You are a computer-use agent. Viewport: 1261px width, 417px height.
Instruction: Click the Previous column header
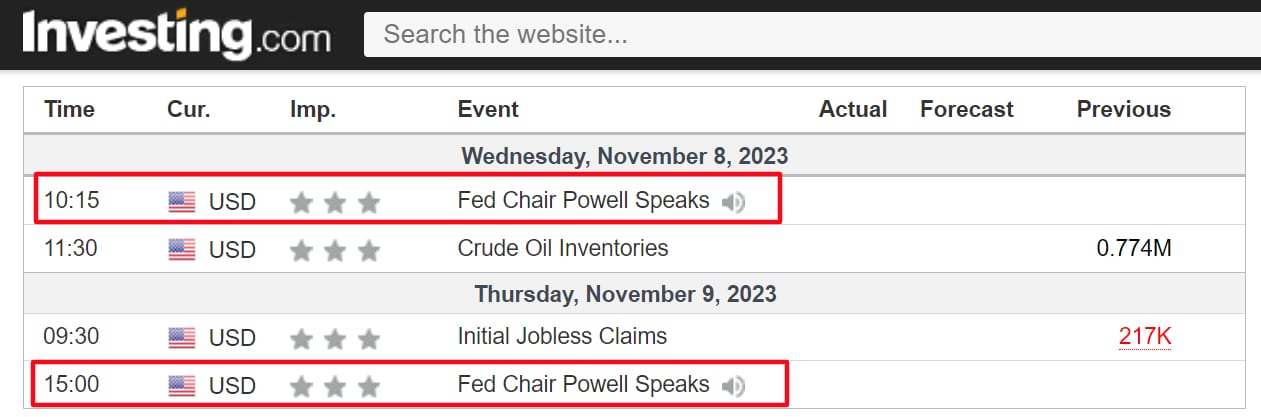tap(1124, 110)
